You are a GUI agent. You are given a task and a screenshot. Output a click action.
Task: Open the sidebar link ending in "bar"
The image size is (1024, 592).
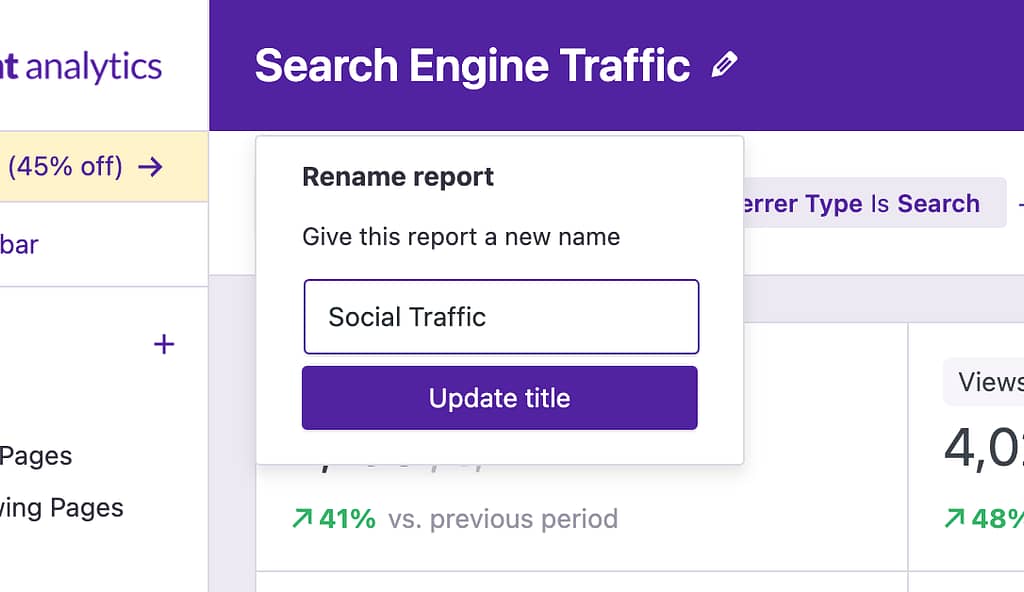[x=20, y=244]
